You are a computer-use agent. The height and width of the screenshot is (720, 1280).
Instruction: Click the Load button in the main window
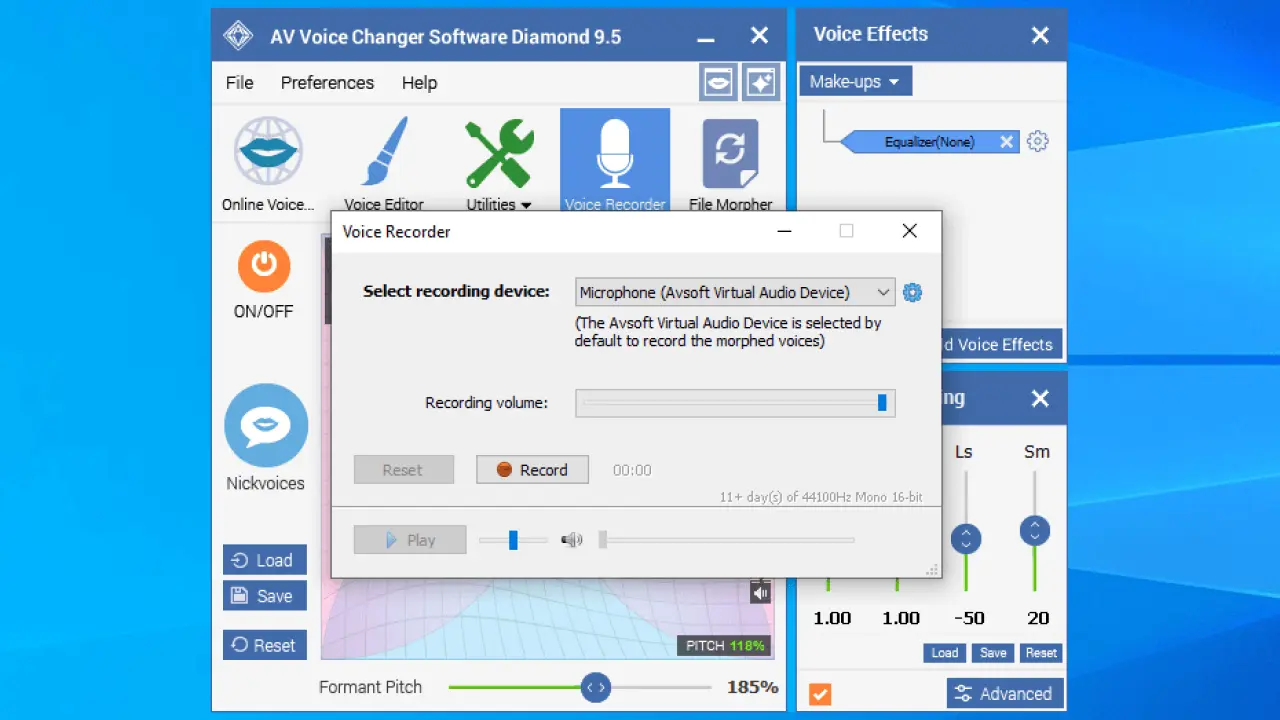click(x=265, y=560)
